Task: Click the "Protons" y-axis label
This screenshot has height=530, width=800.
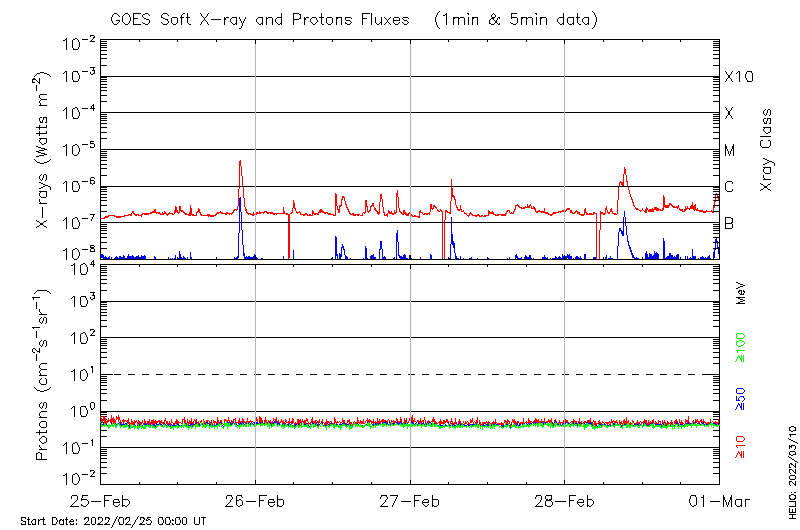Action: coord(43,375)
